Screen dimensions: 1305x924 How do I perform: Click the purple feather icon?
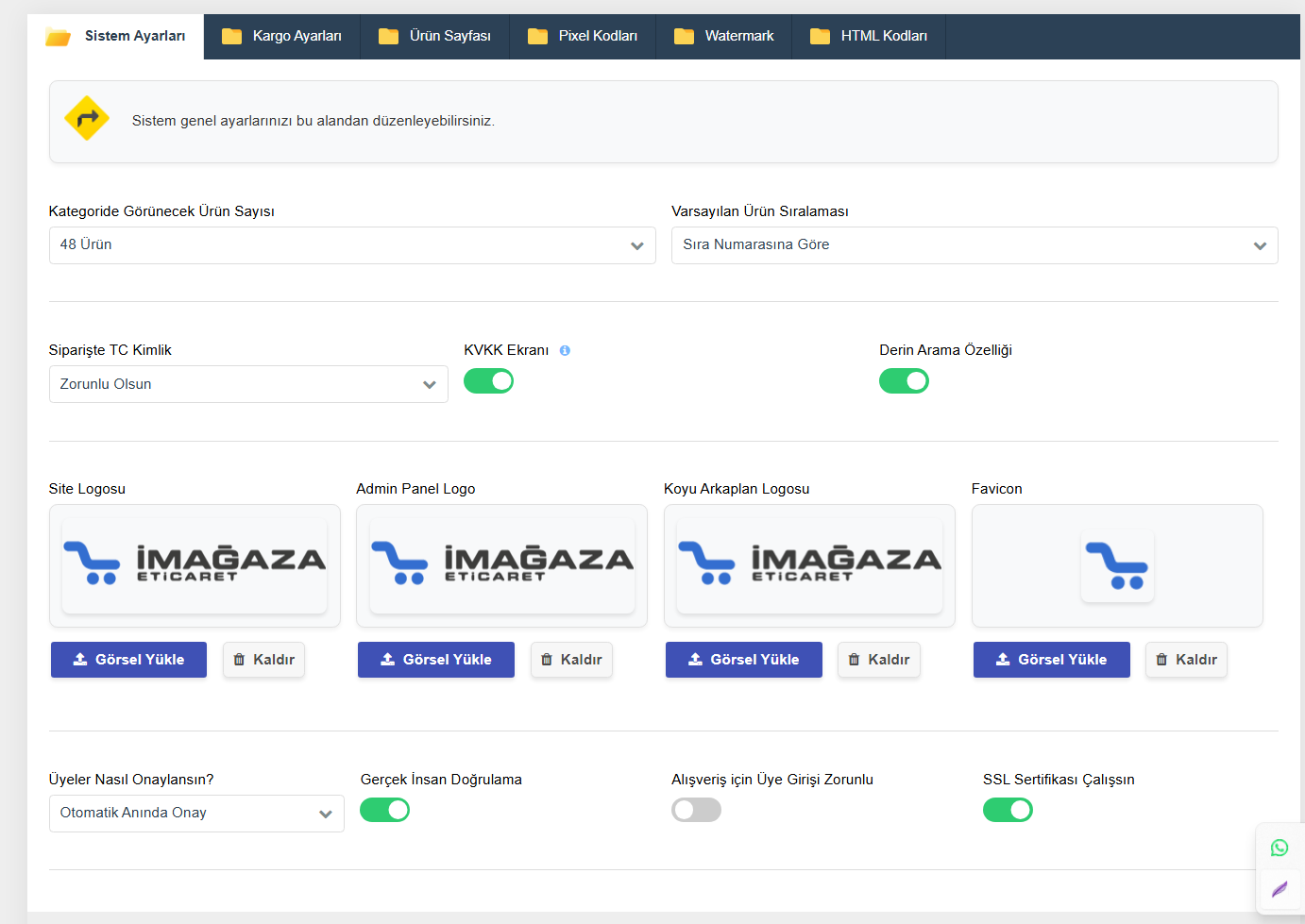point(1279,889)
